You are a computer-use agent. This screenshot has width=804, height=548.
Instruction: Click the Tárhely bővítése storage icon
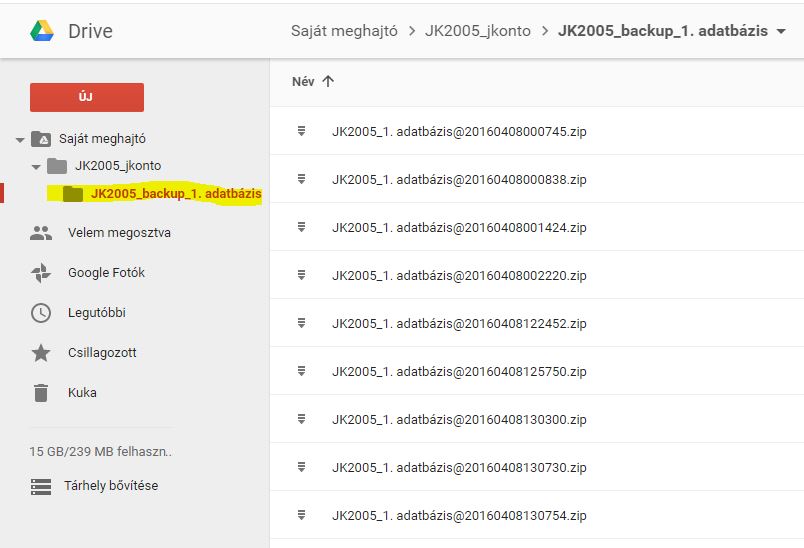(x=41, y=486)
